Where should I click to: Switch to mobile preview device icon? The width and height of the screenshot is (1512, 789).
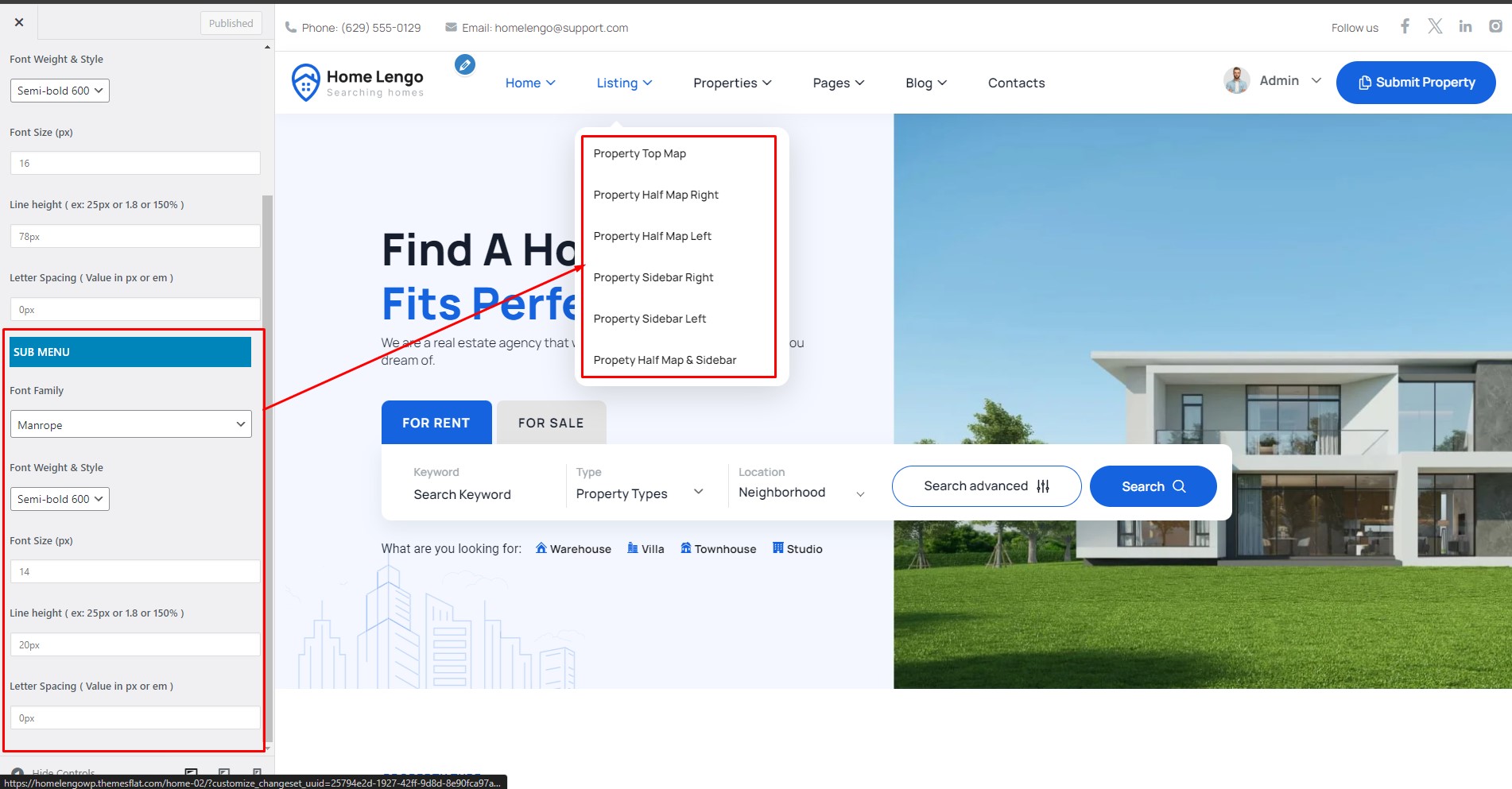tap(257, 772)
